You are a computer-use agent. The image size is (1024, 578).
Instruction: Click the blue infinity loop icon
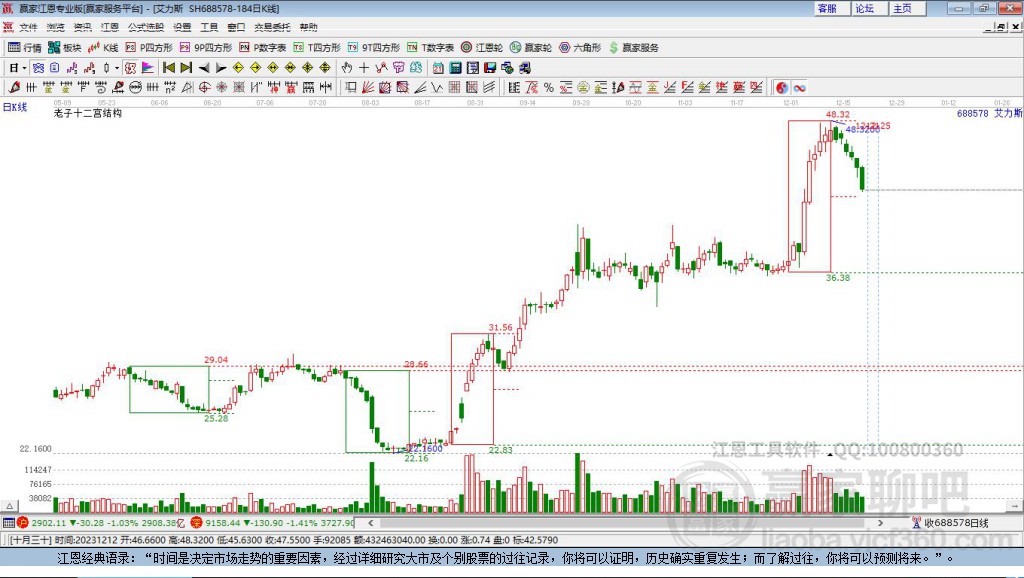tap(799, 88)
